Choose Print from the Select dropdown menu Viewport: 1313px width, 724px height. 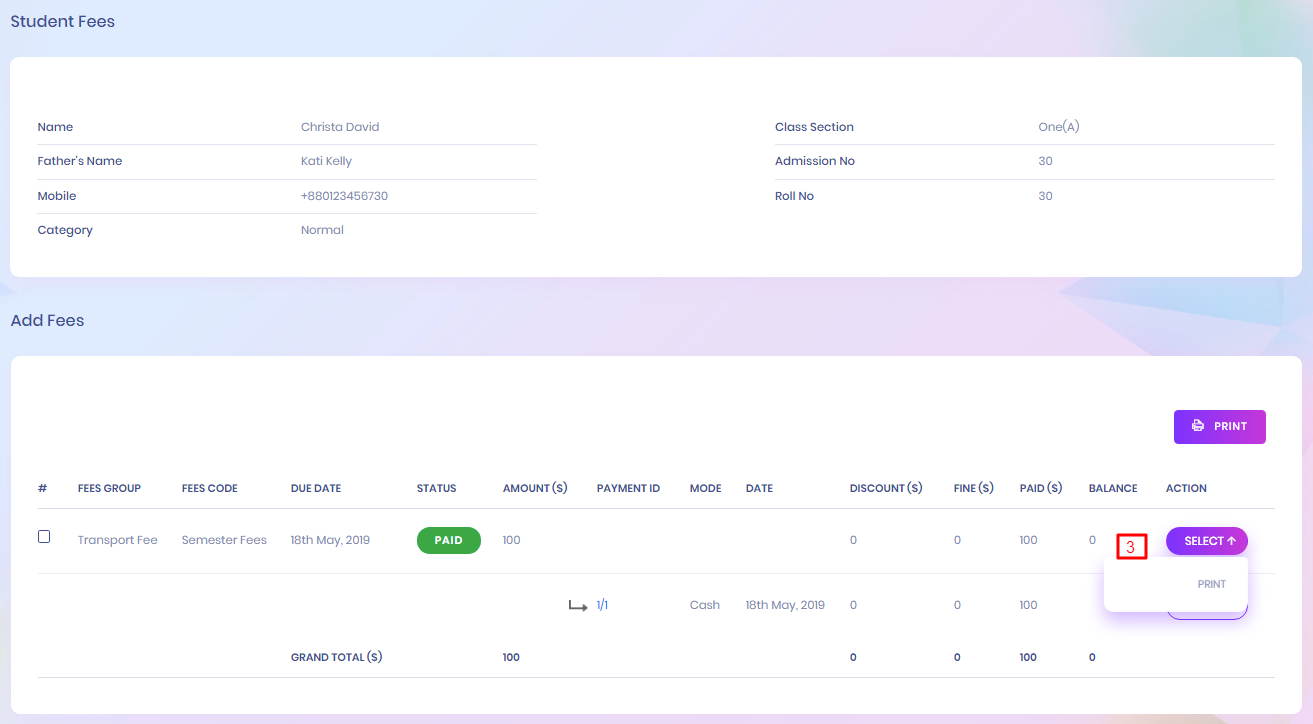[x=1211, y=584]
